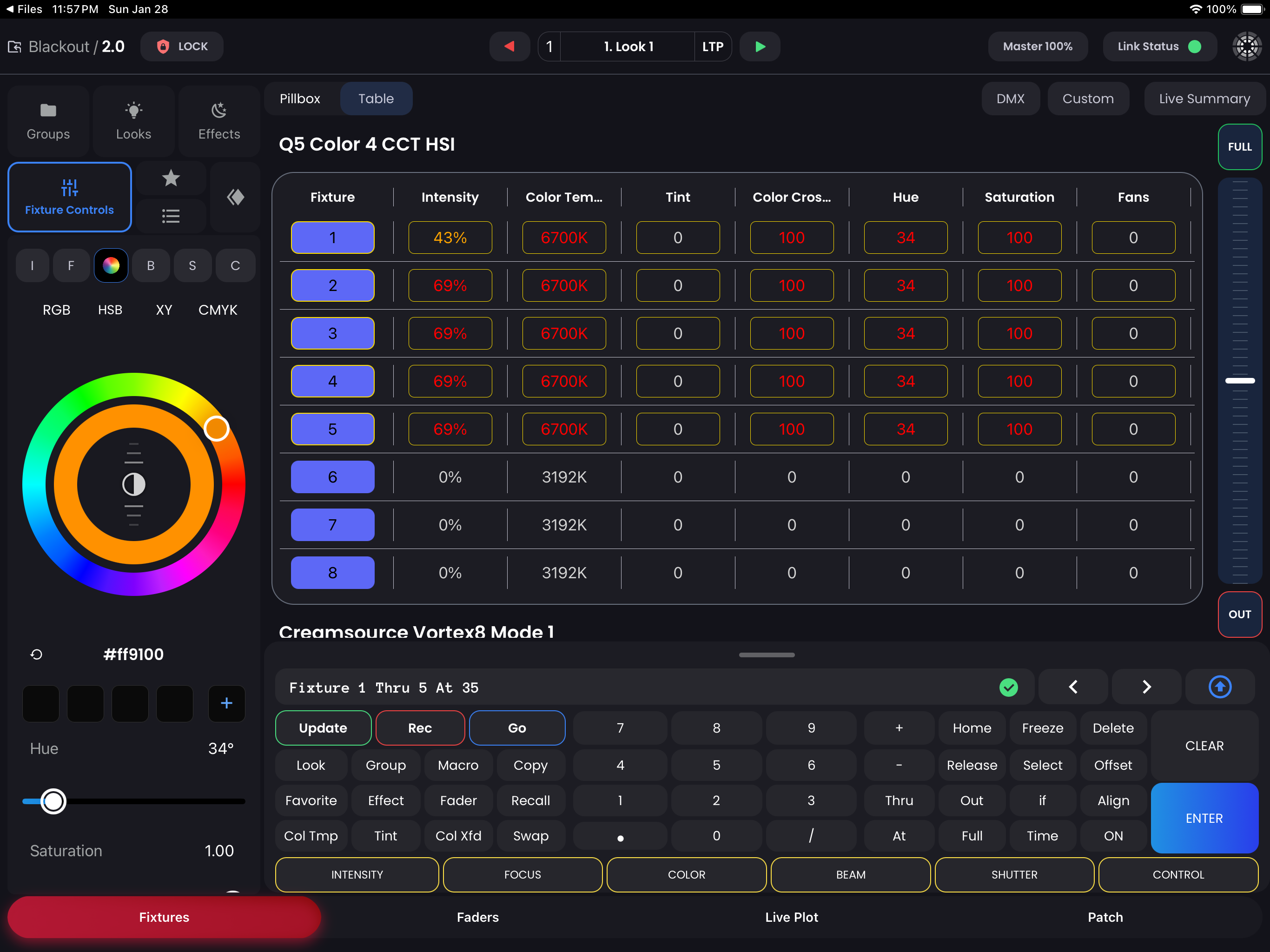Open the DMX view
The height and width of the screenshot is (952, 1270).
(x=1011, y=99)
